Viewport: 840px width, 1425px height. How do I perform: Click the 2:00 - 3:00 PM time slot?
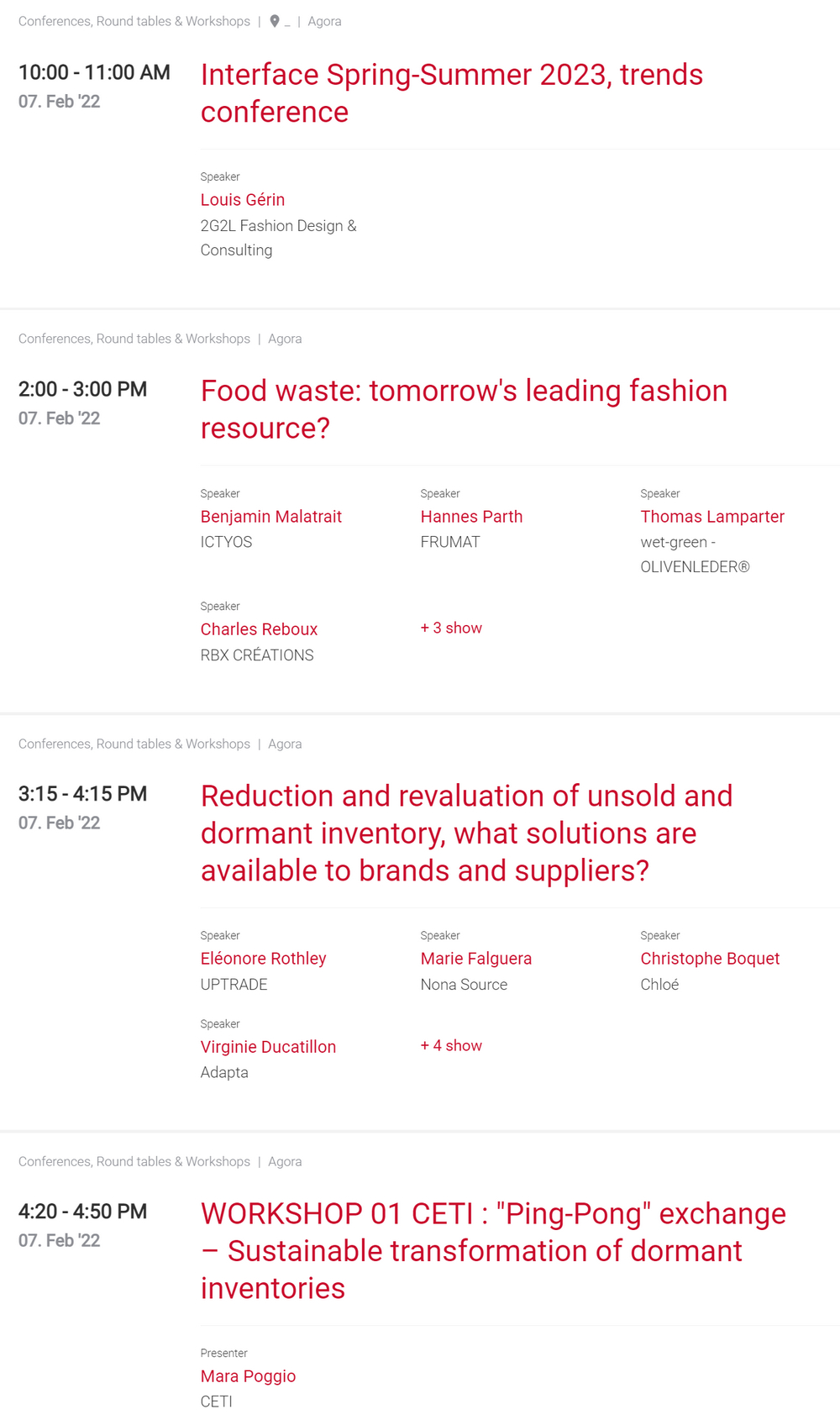(x=82, y=390)
